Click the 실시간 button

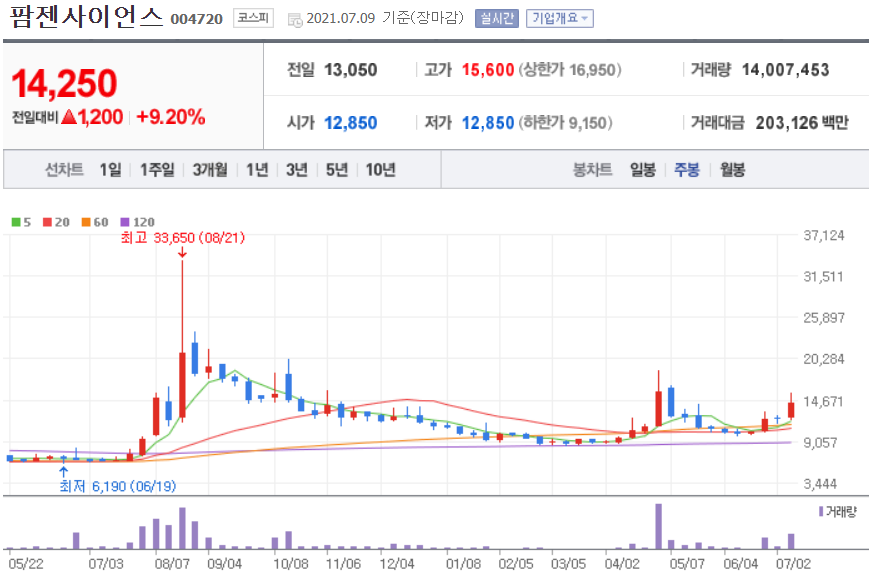tap(497, 18)
